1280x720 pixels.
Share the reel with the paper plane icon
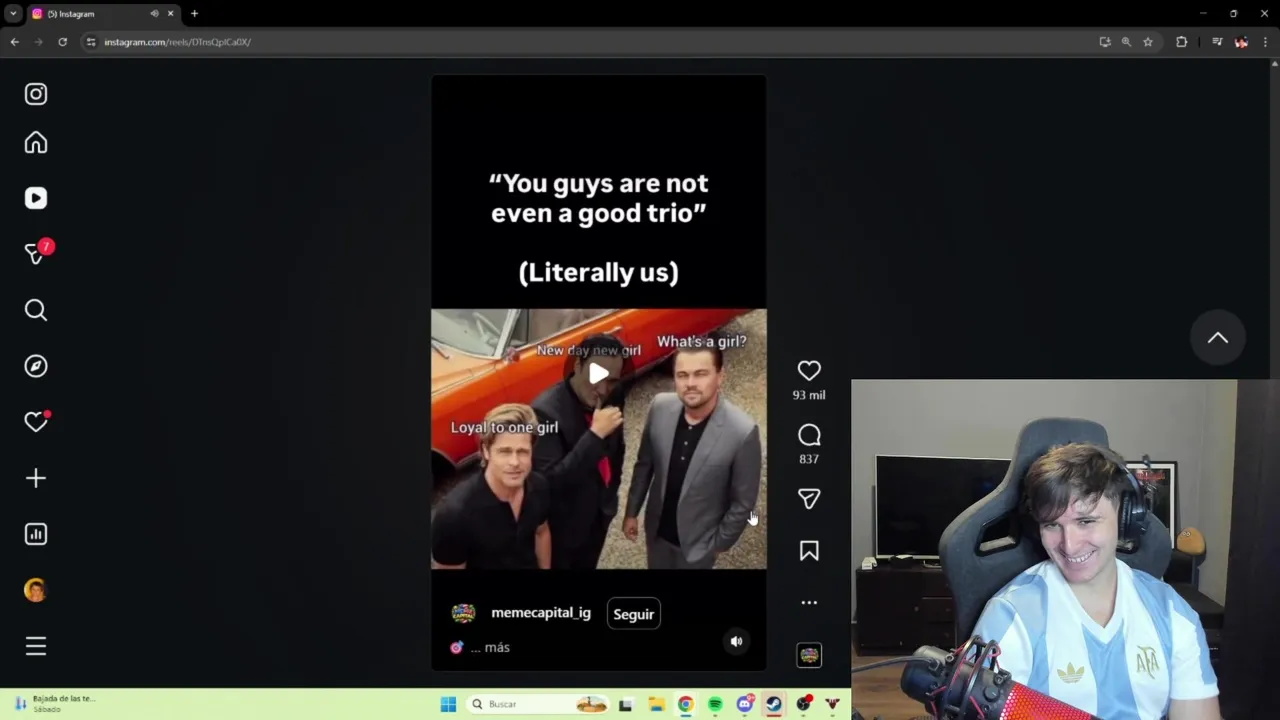coord(809,499)
